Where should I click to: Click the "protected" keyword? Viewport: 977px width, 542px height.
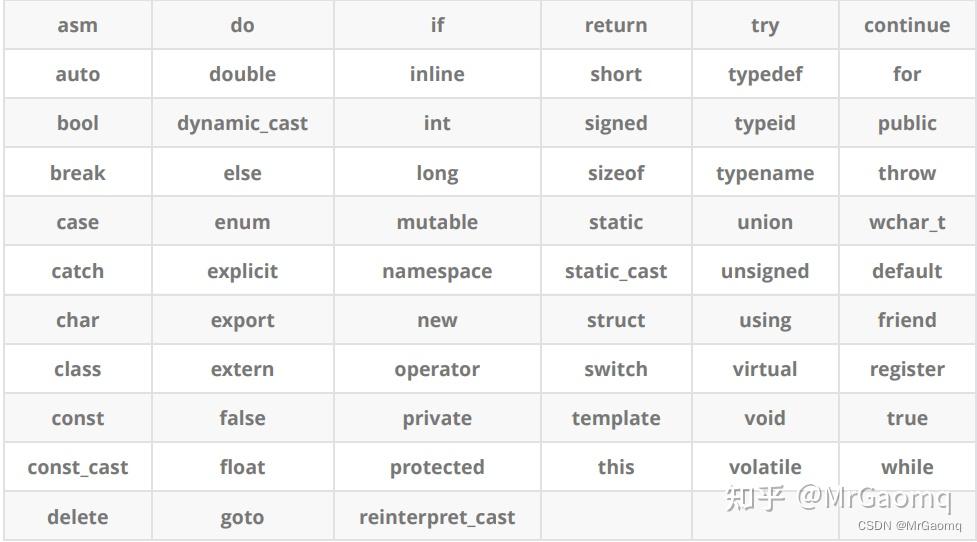[x=437, y=467]
